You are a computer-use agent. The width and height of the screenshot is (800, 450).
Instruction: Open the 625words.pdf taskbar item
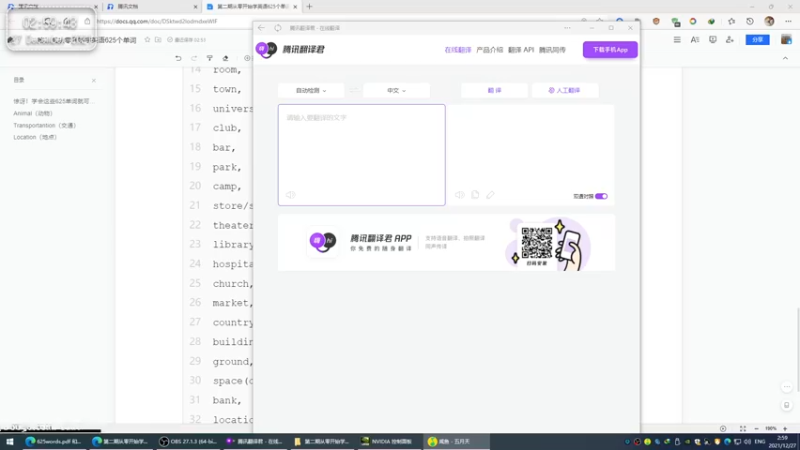54,441
